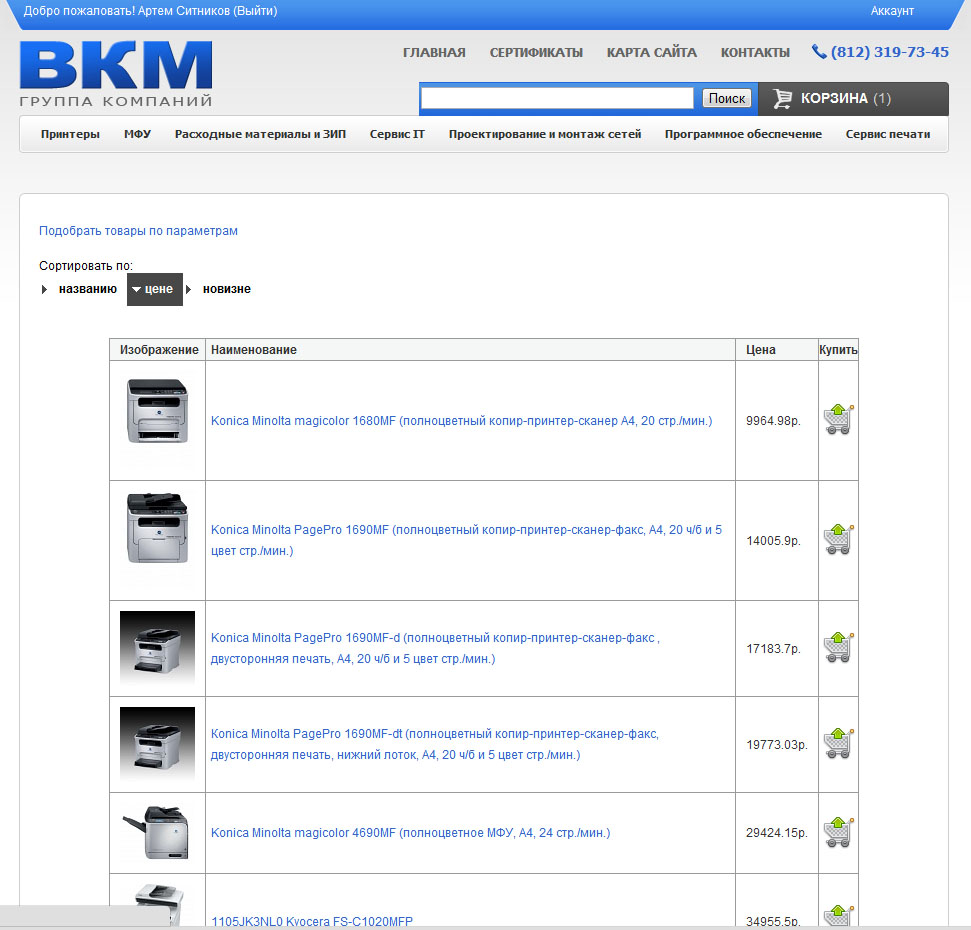Click the Купить column header

tap(838, 350)
